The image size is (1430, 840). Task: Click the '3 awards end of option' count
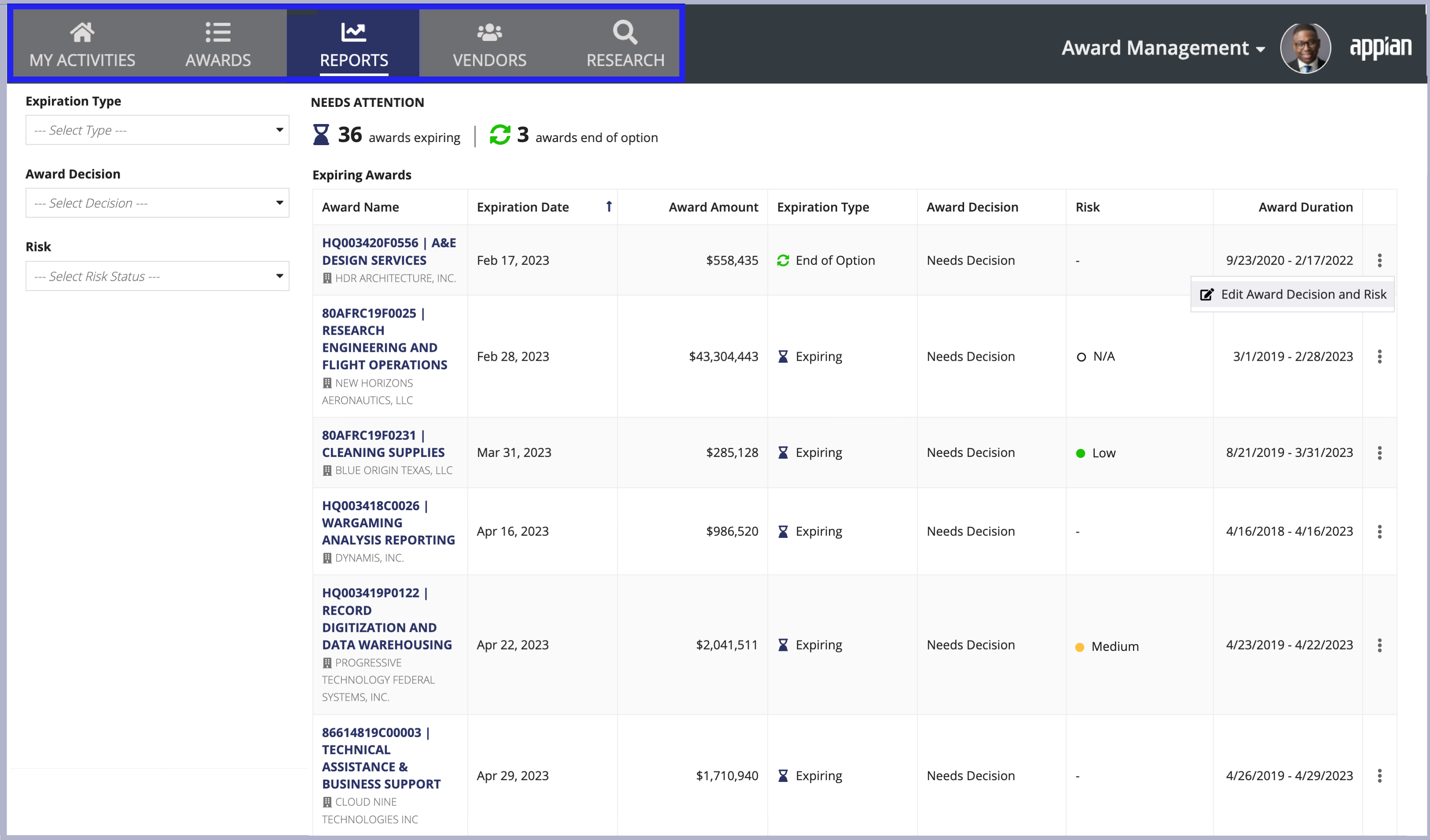point(587,135)
